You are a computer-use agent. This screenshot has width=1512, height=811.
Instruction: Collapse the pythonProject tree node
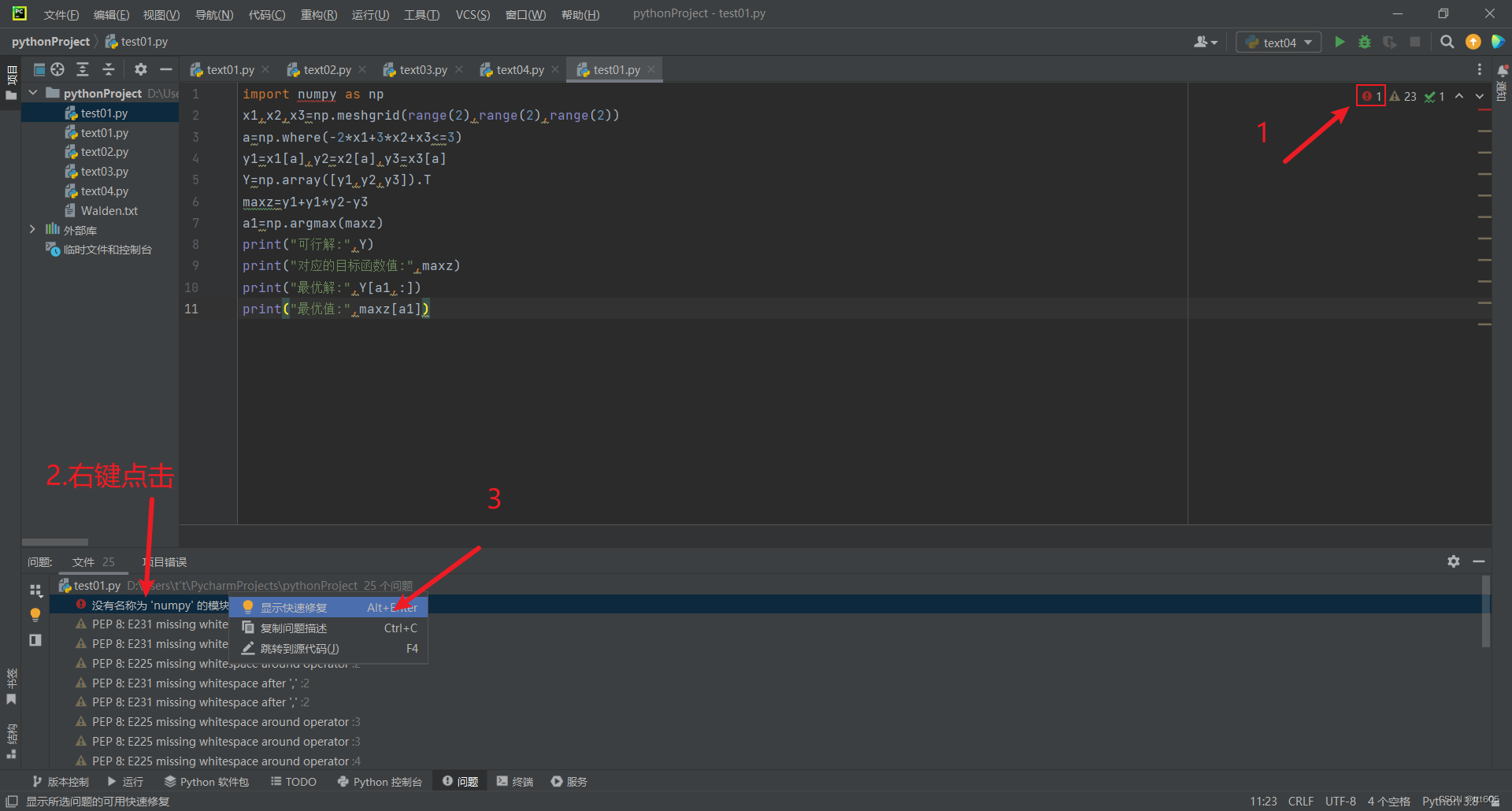(33, 92)
